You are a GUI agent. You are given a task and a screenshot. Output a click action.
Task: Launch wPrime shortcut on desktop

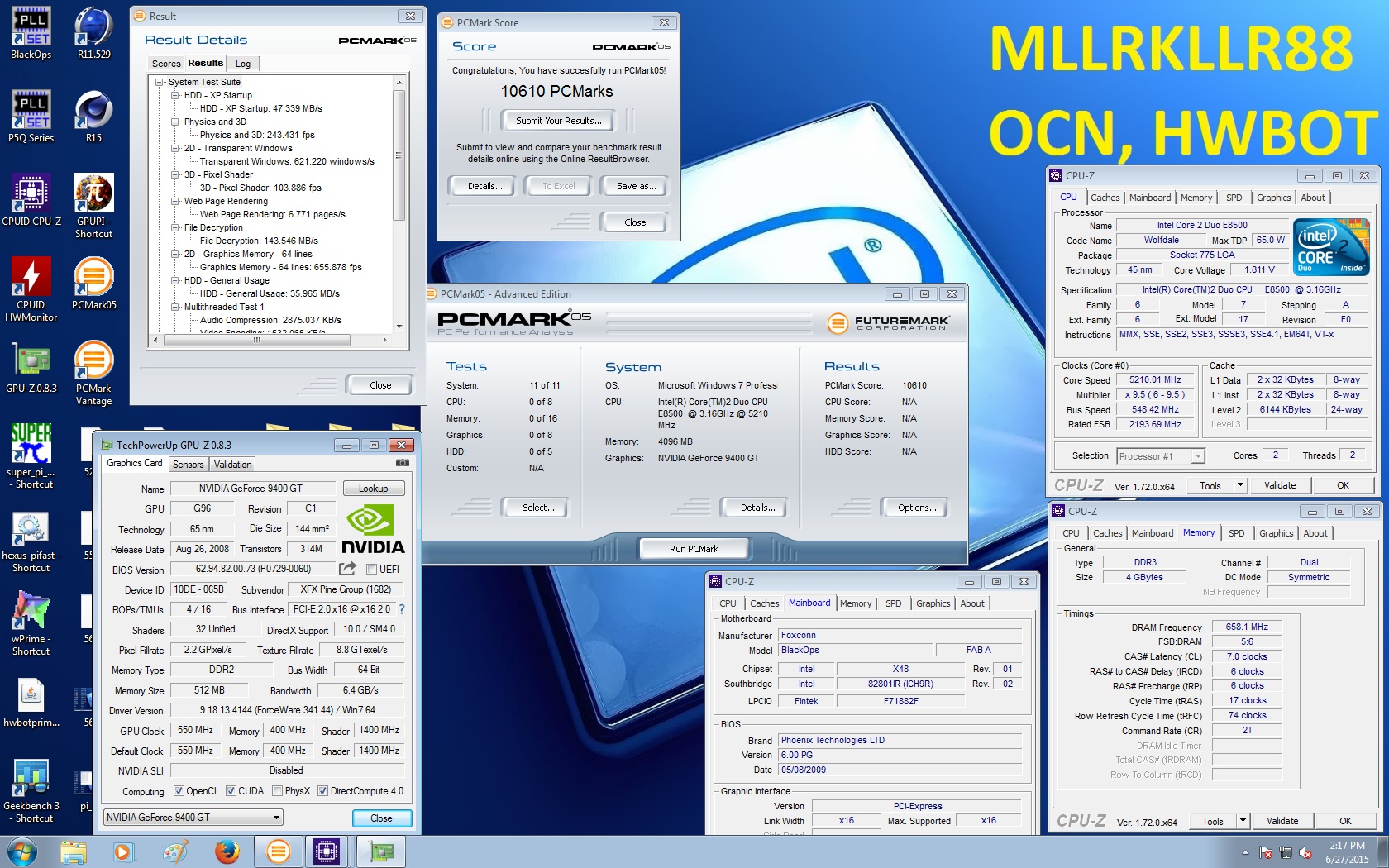(x=31, y=624)
